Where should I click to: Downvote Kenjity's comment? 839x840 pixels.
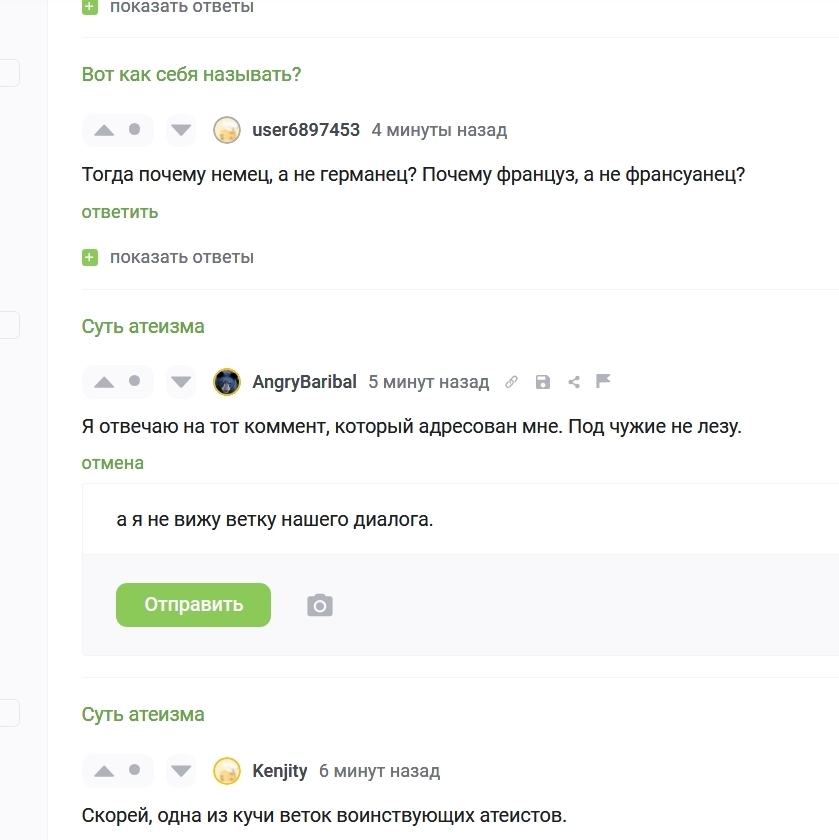(x=181, y=771)
